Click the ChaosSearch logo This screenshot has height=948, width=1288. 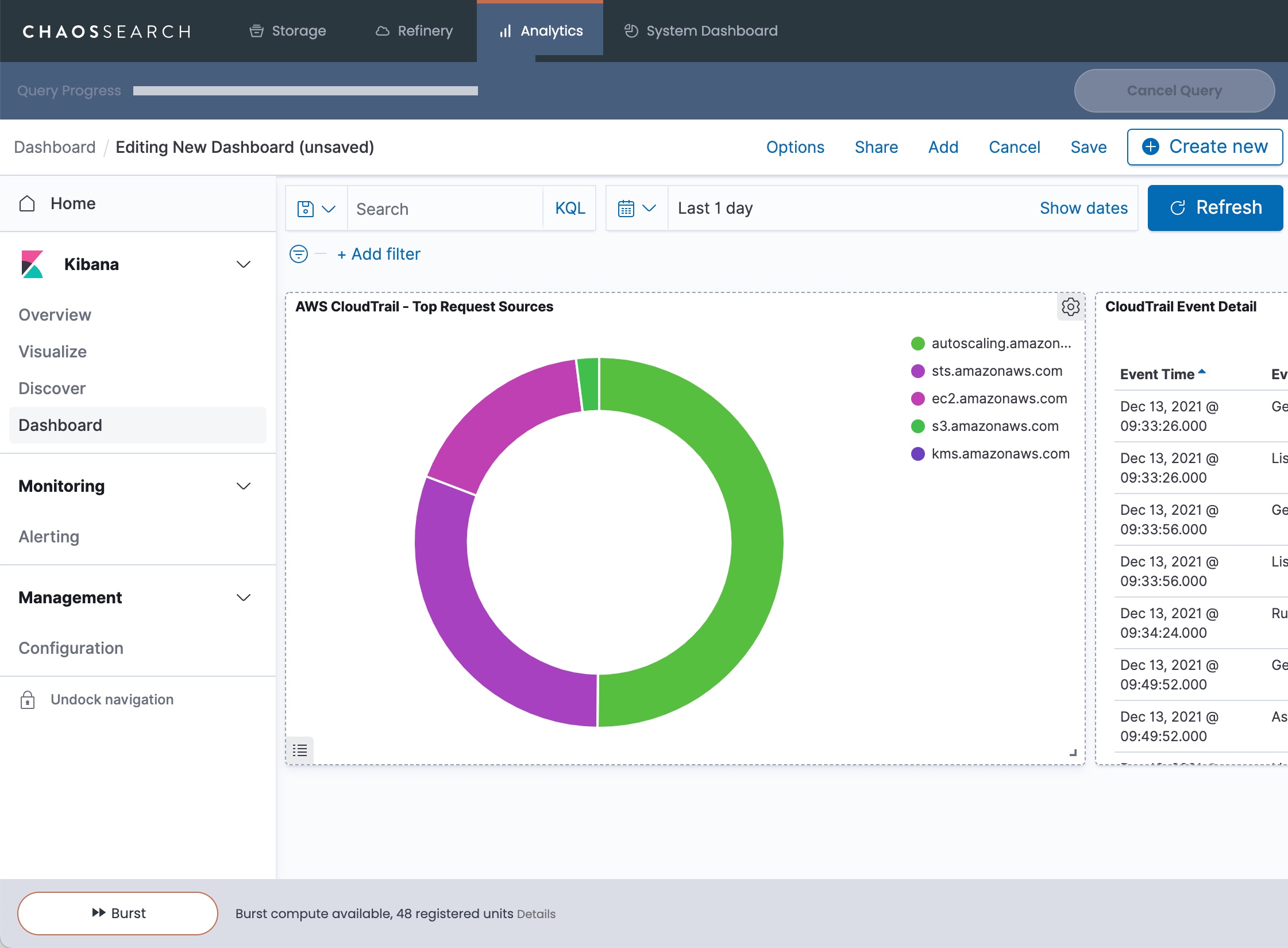tap(107, 32)
